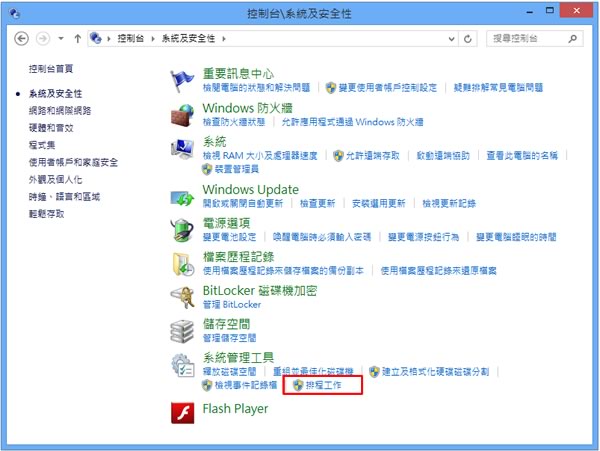Refresh the address bar view
This screenshot has height=451, width=600.
coord(468,39)
